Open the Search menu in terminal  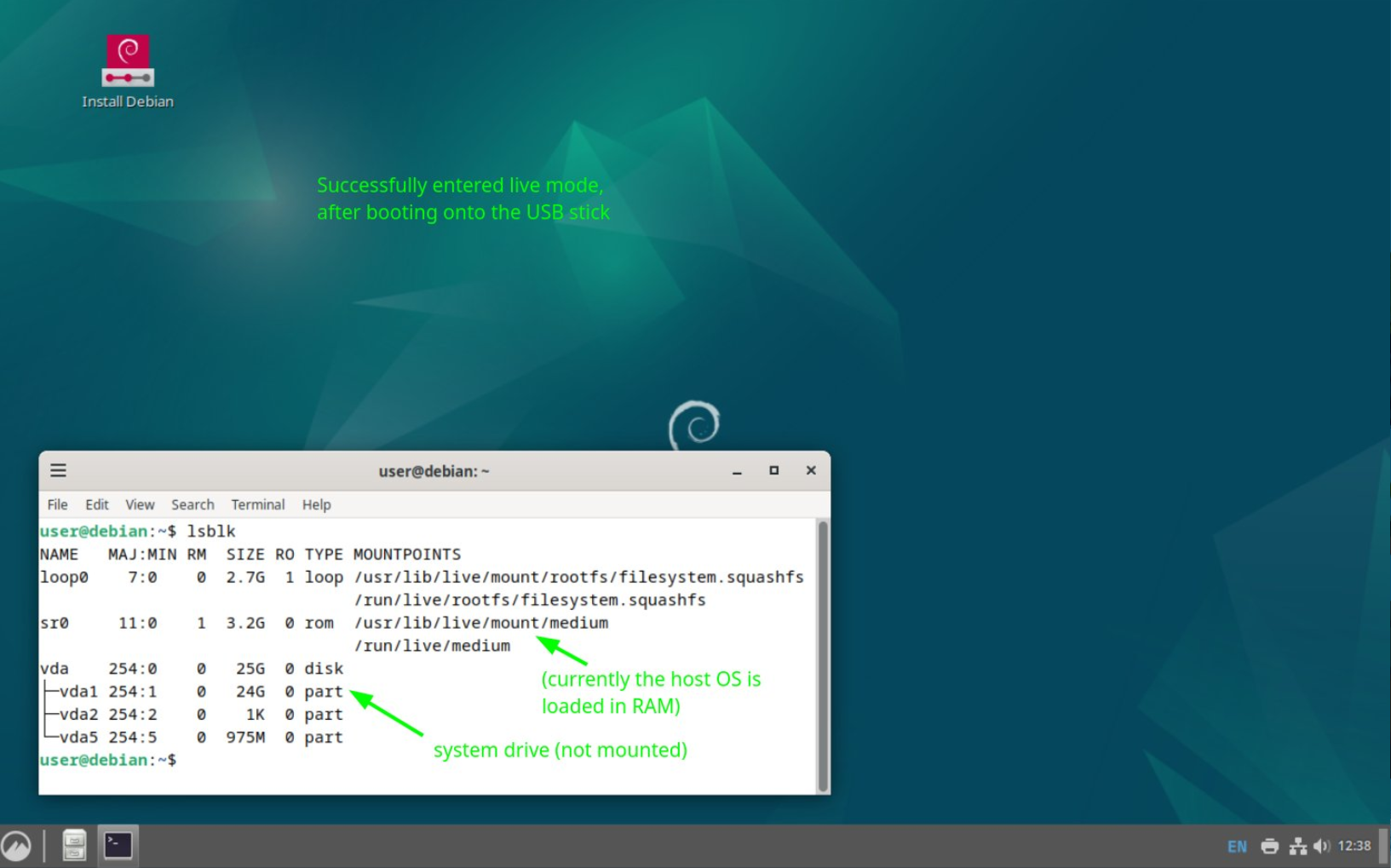pos(193,504)
